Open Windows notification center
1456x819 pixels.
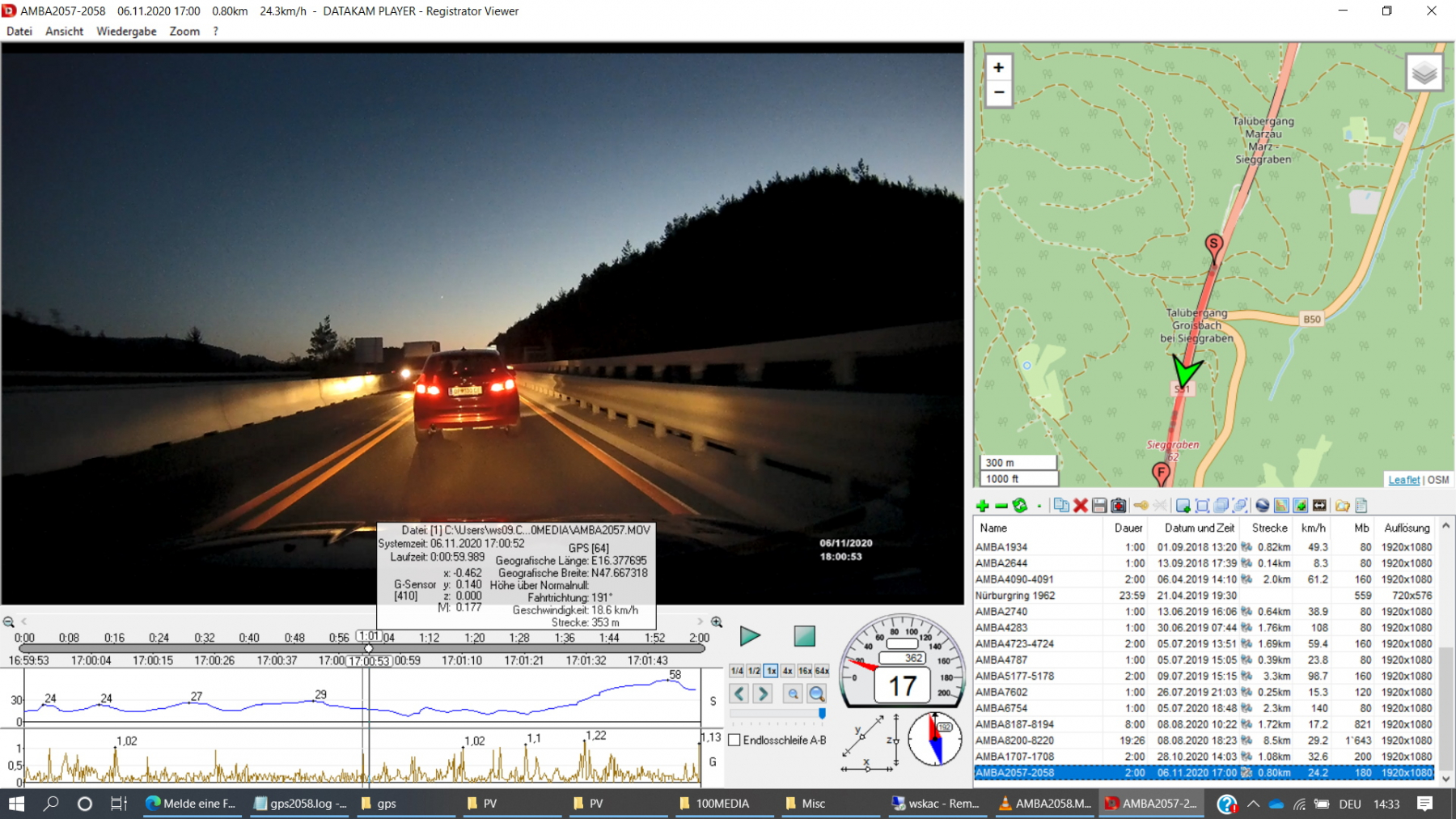[x=1425, y=804]
